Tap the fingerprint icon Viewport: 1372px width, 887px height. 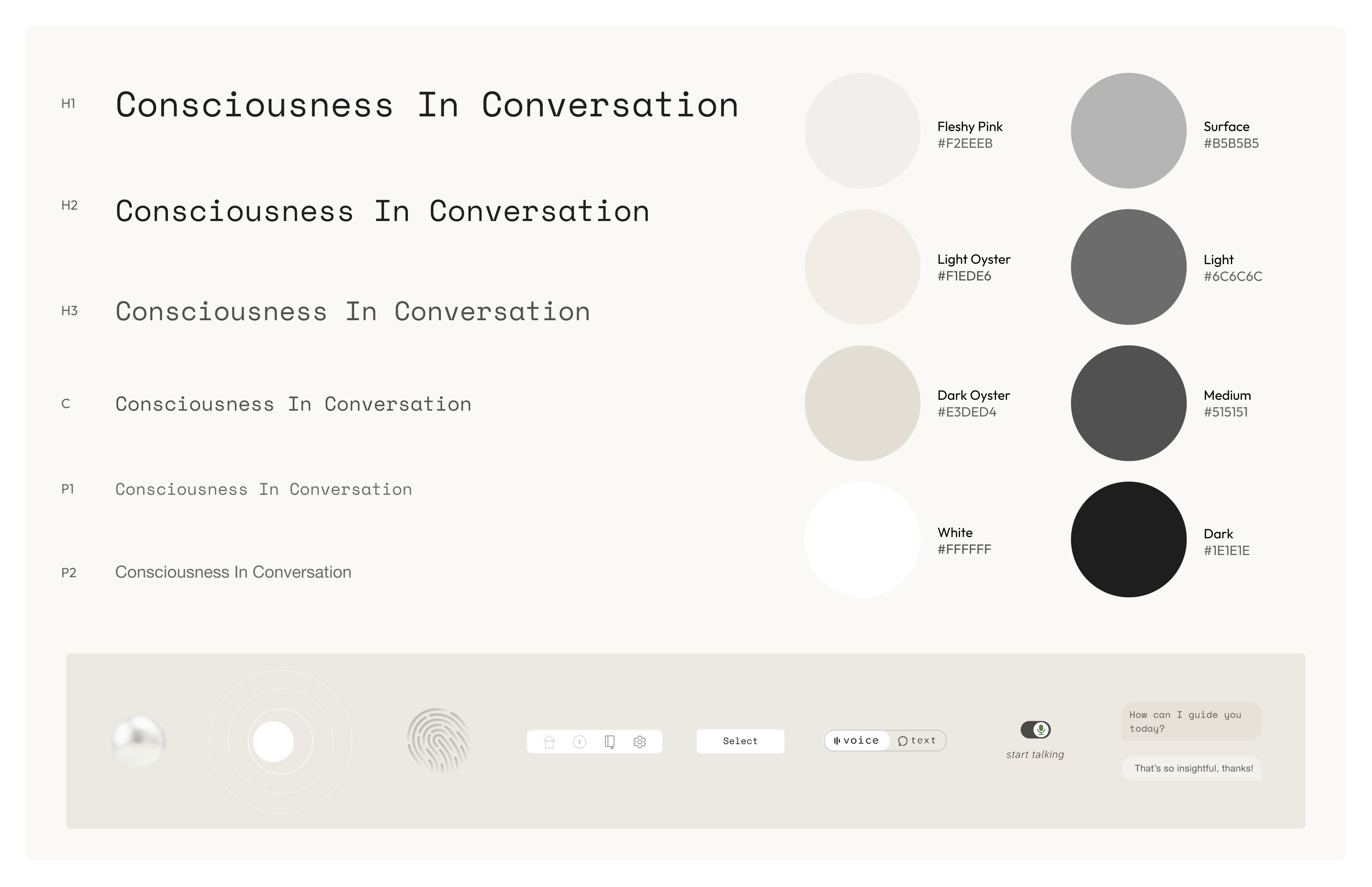439,740
